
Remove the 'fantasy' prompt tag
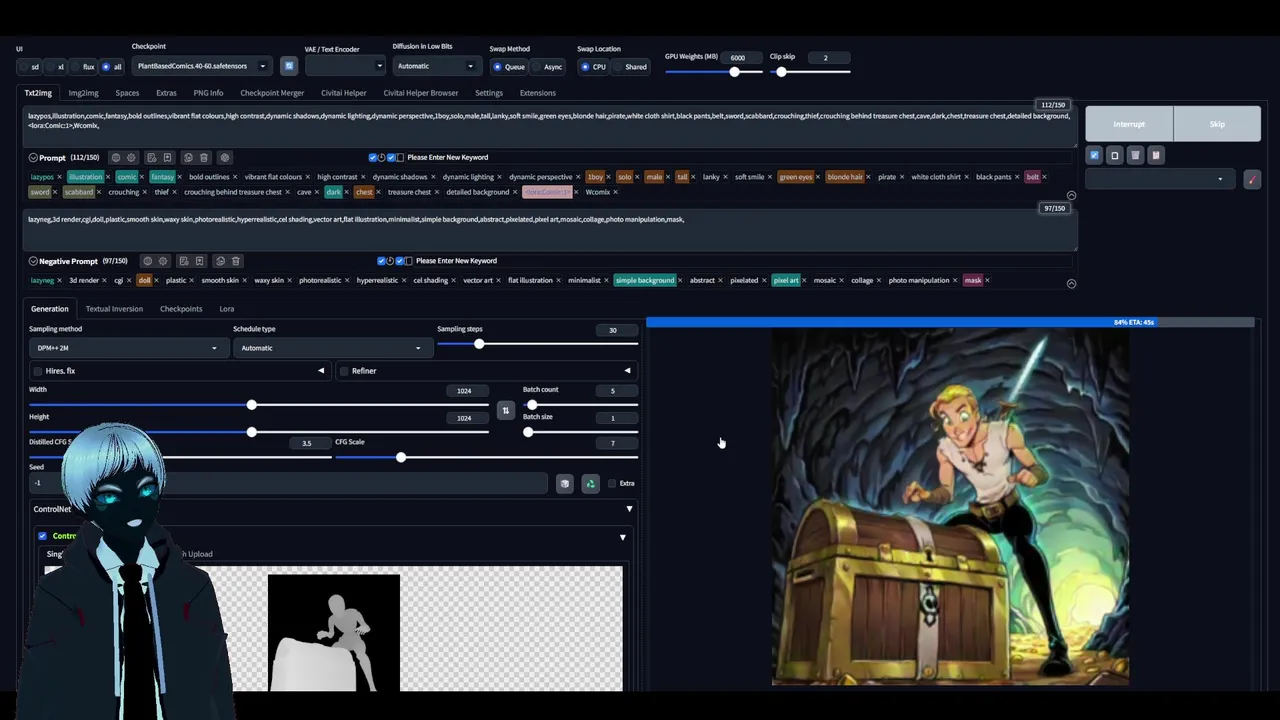point(180,177)
